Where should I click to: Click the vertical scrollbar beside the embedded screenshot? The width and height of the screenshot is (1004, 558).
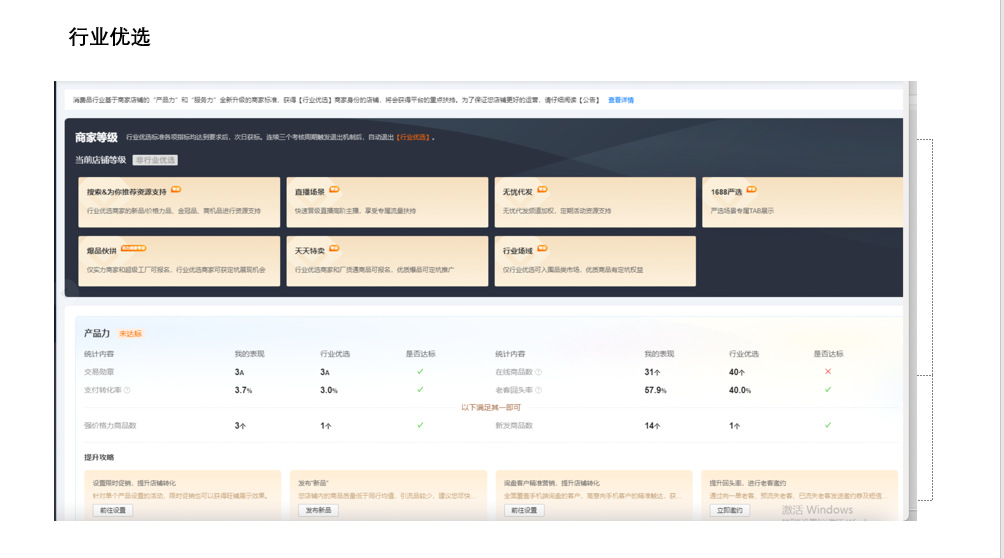(912, 300)
